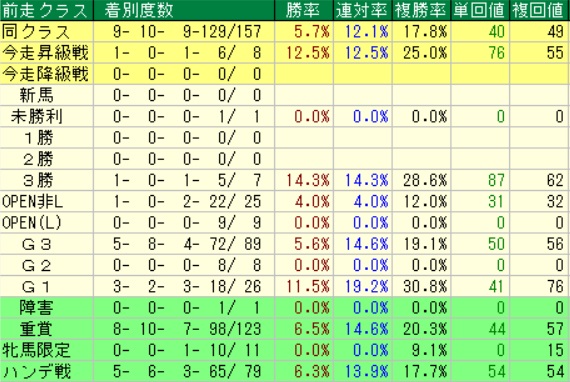The image size is (570, 382).
Task: Click the 着別度数 column header
Action: click(184, 10)
